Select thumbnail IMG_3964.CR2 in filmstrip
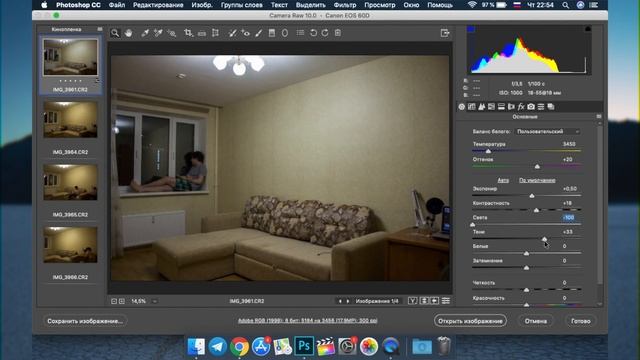Screen dimensions: 640x360 (70, 120)
